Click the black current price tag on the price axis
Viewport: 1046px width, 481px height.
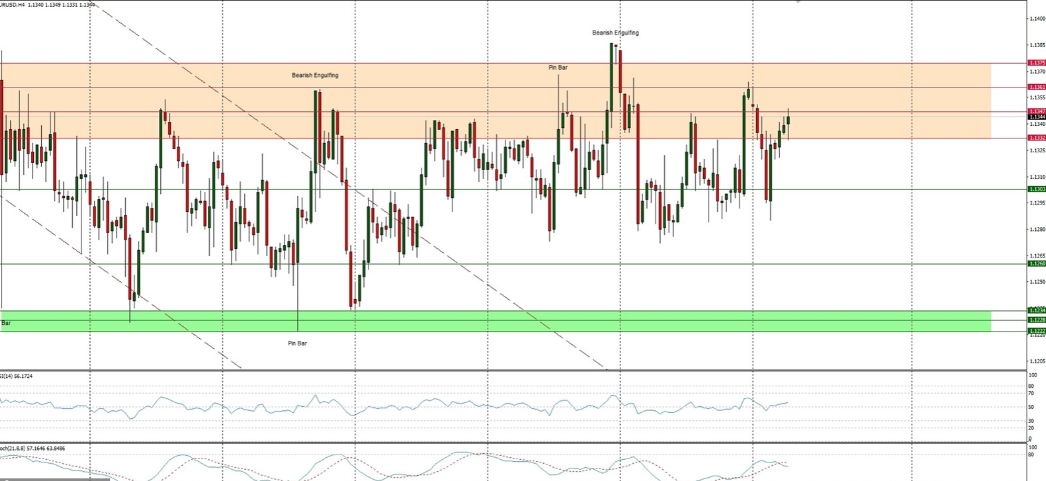(x=1036, y=117)
